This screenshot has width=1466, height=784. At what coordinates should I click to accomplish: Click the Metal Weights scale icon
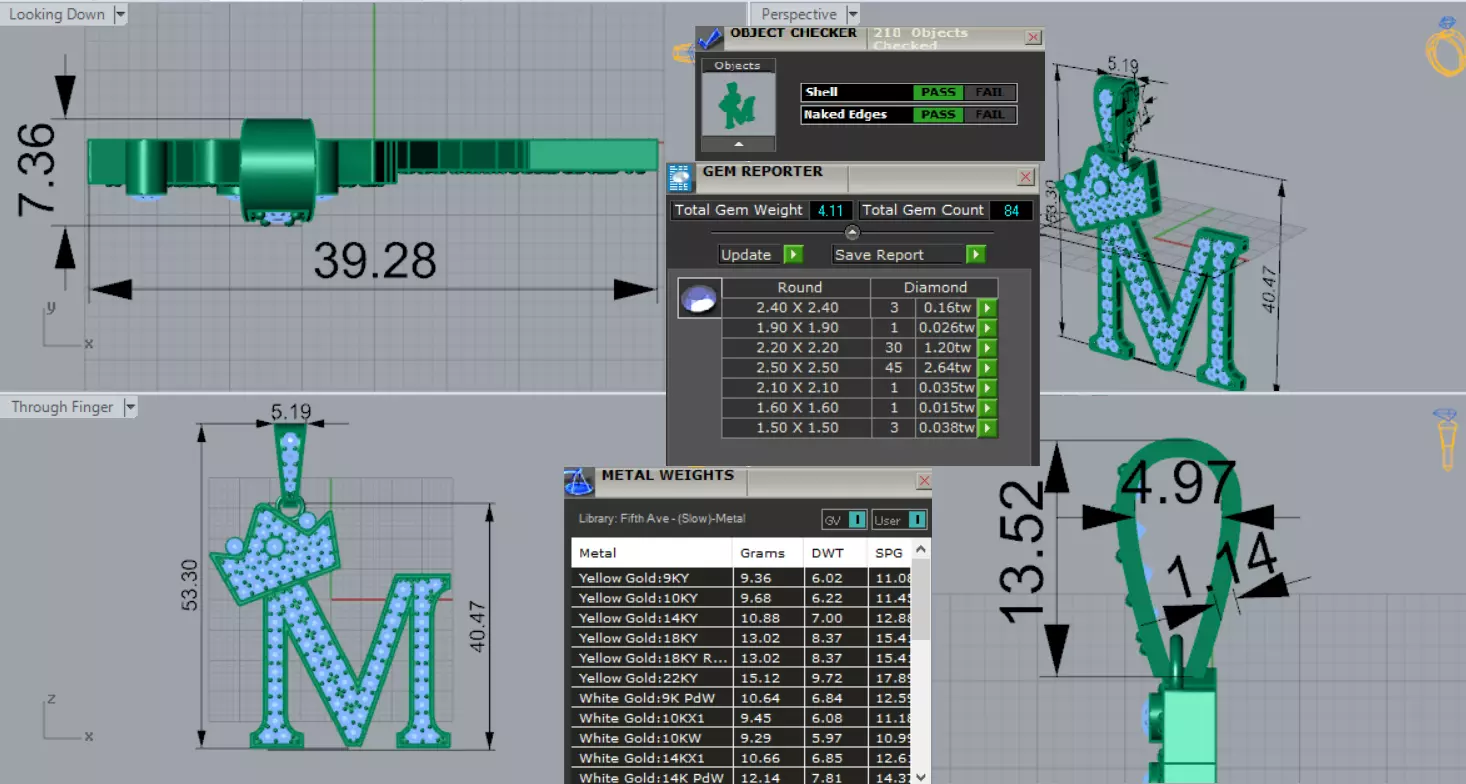pyautogui.click(x=579, y=482)
